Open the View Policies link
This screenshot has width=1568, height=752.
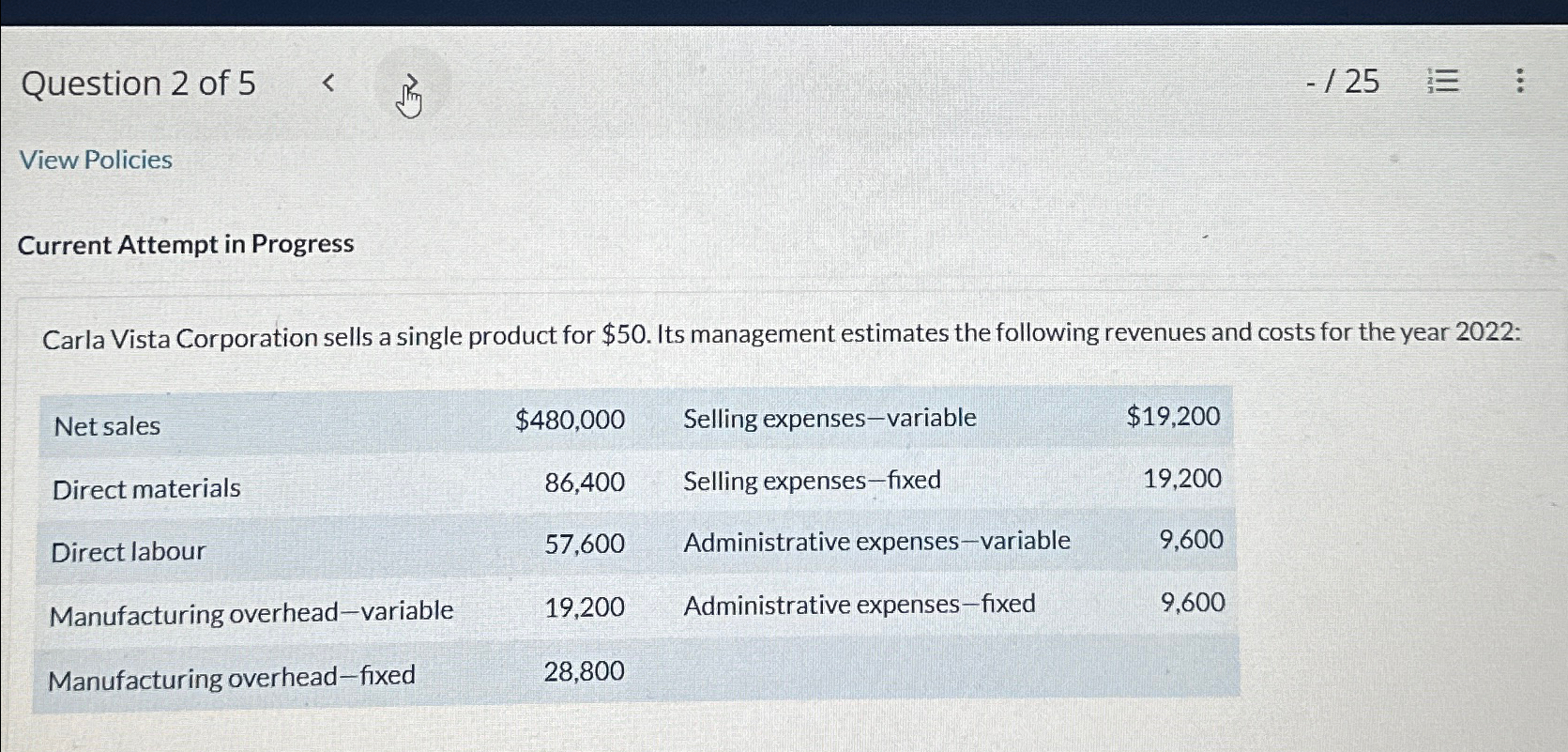(x=95, y=160)
